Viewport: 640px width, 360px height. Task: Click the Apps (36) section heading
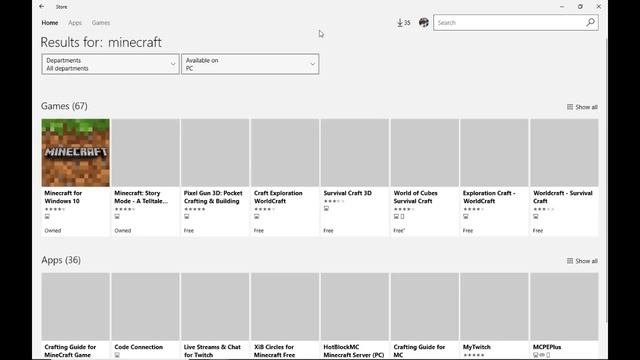[61, 260]
